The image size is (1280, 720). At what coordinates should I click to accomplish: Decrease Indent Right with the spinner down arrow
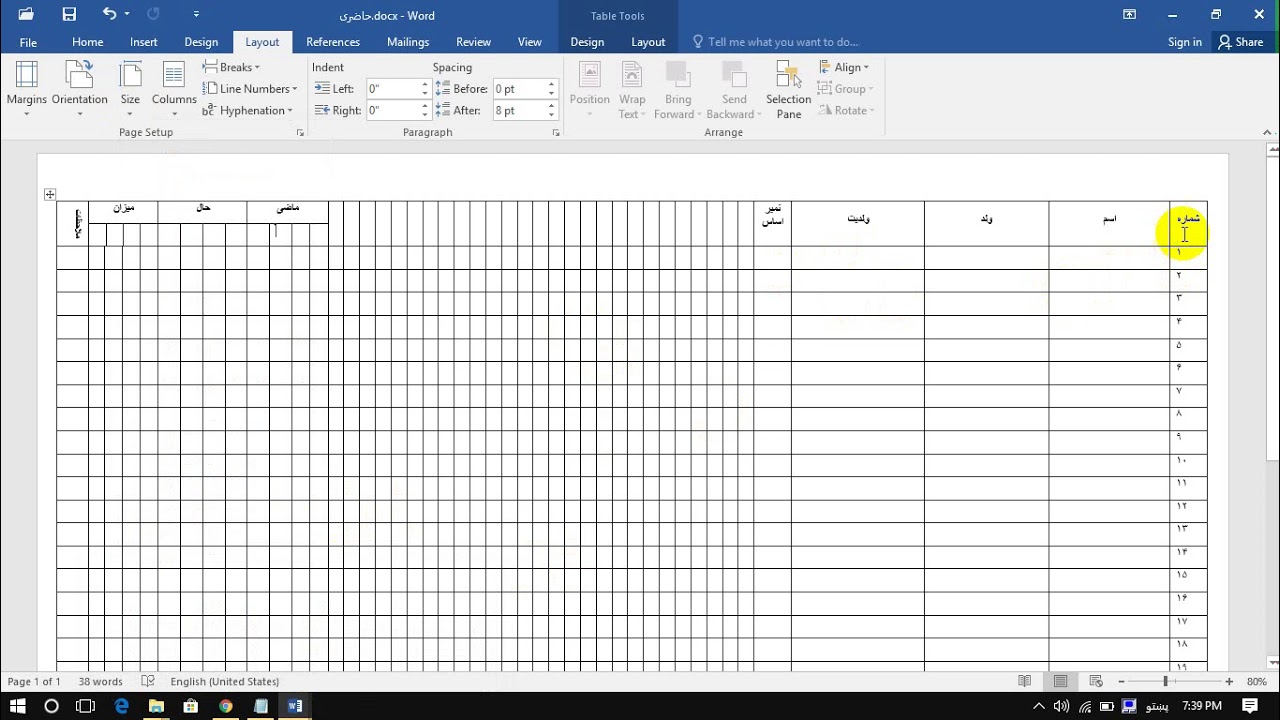point(425,115)
